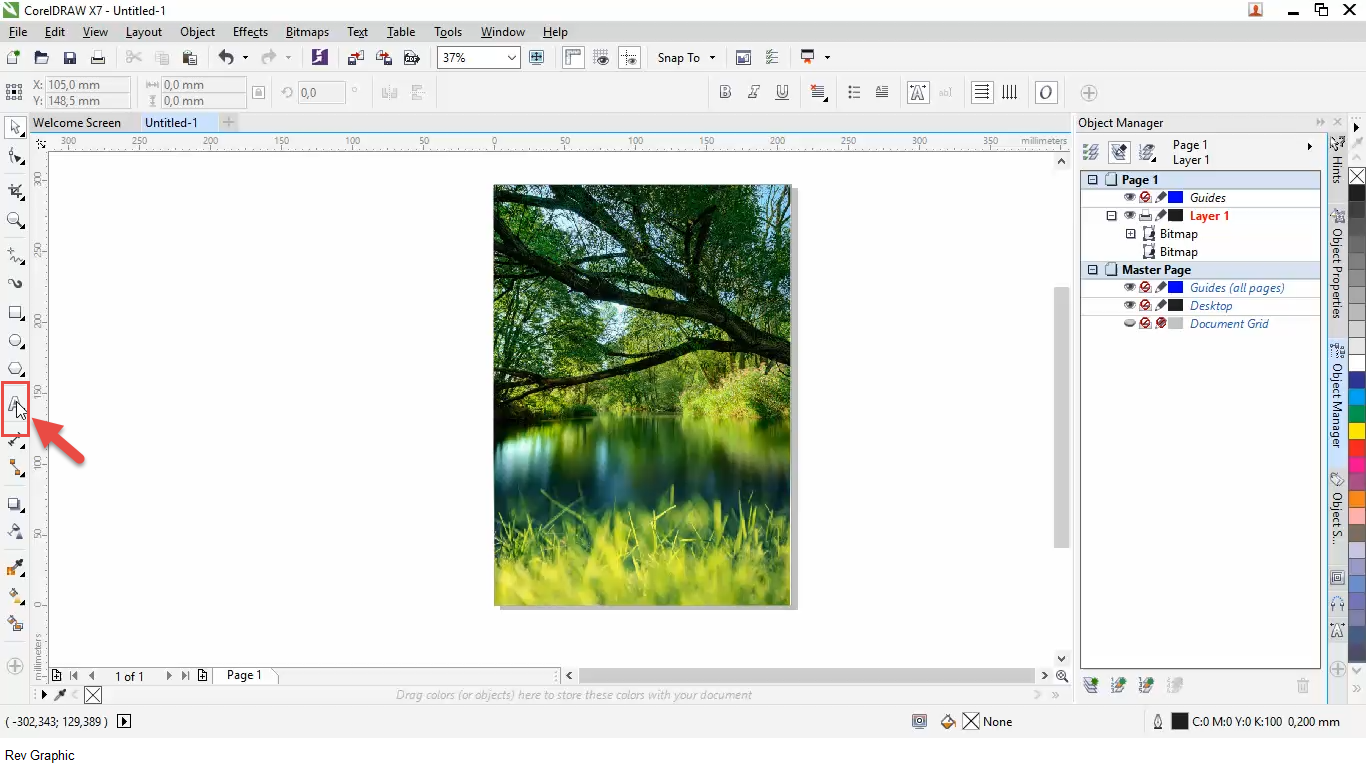This screenshot has width=1366, height=772.
Task: Select the Transparency tool
Action: (x=15, y=532)
